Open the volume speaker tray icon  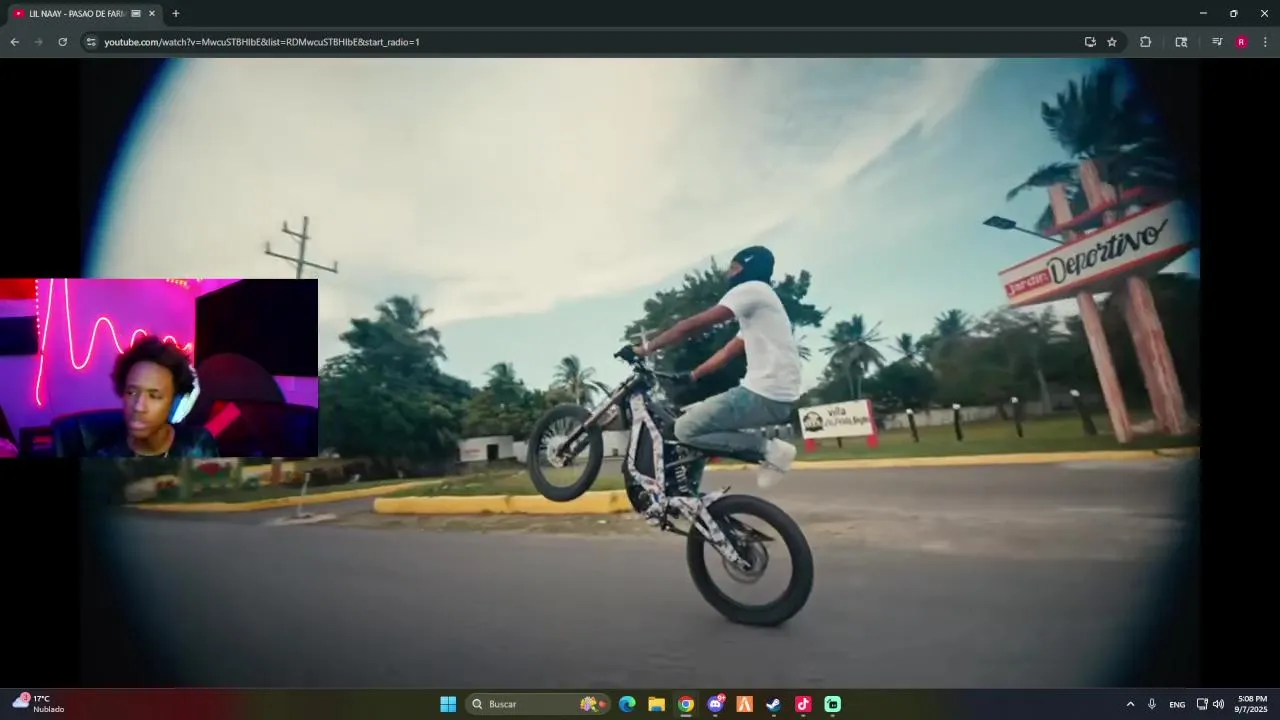[x=1218, y=704]
